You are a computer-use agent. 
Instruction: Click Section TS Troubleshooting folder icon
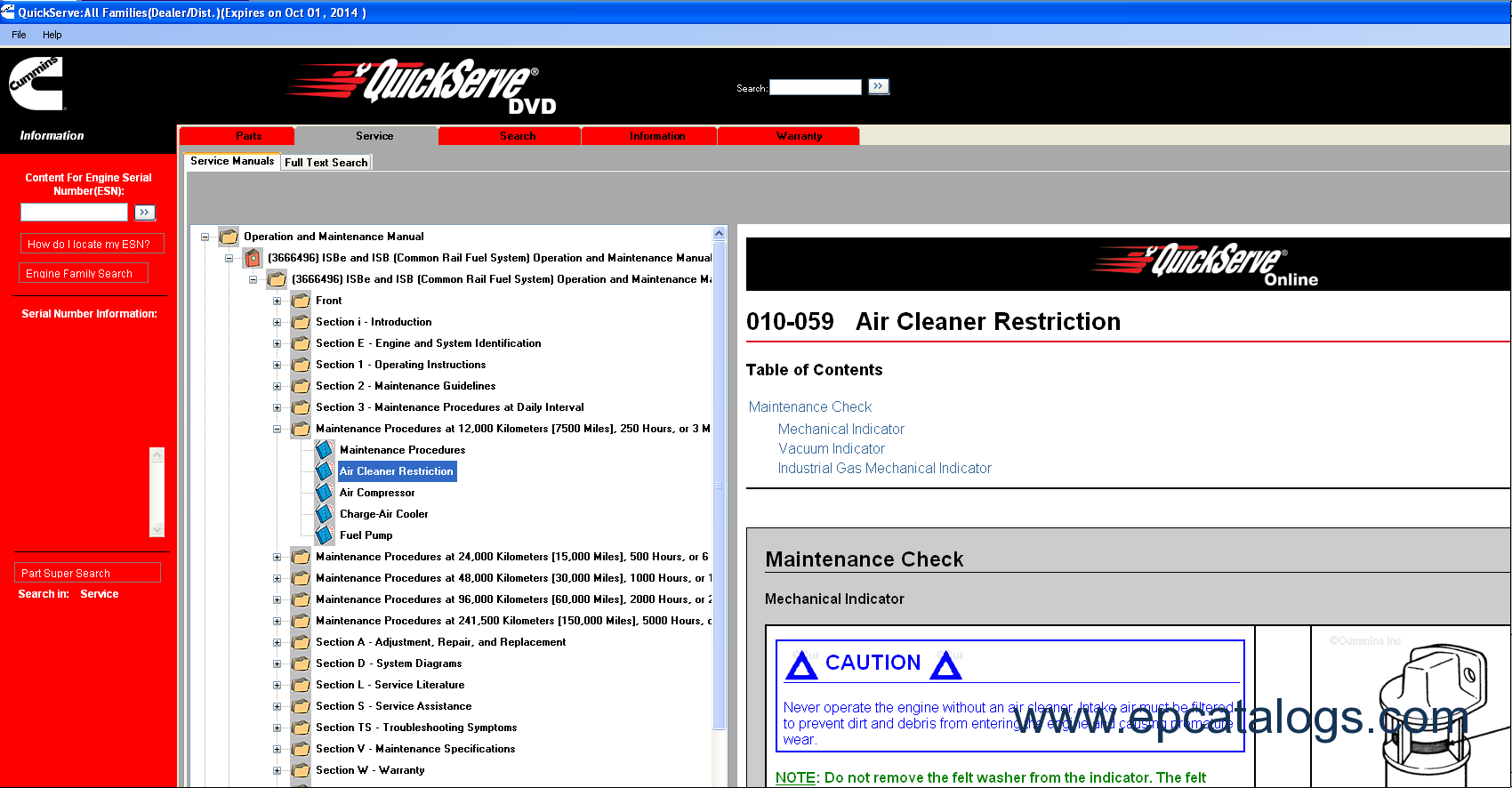tap(301, 728)
